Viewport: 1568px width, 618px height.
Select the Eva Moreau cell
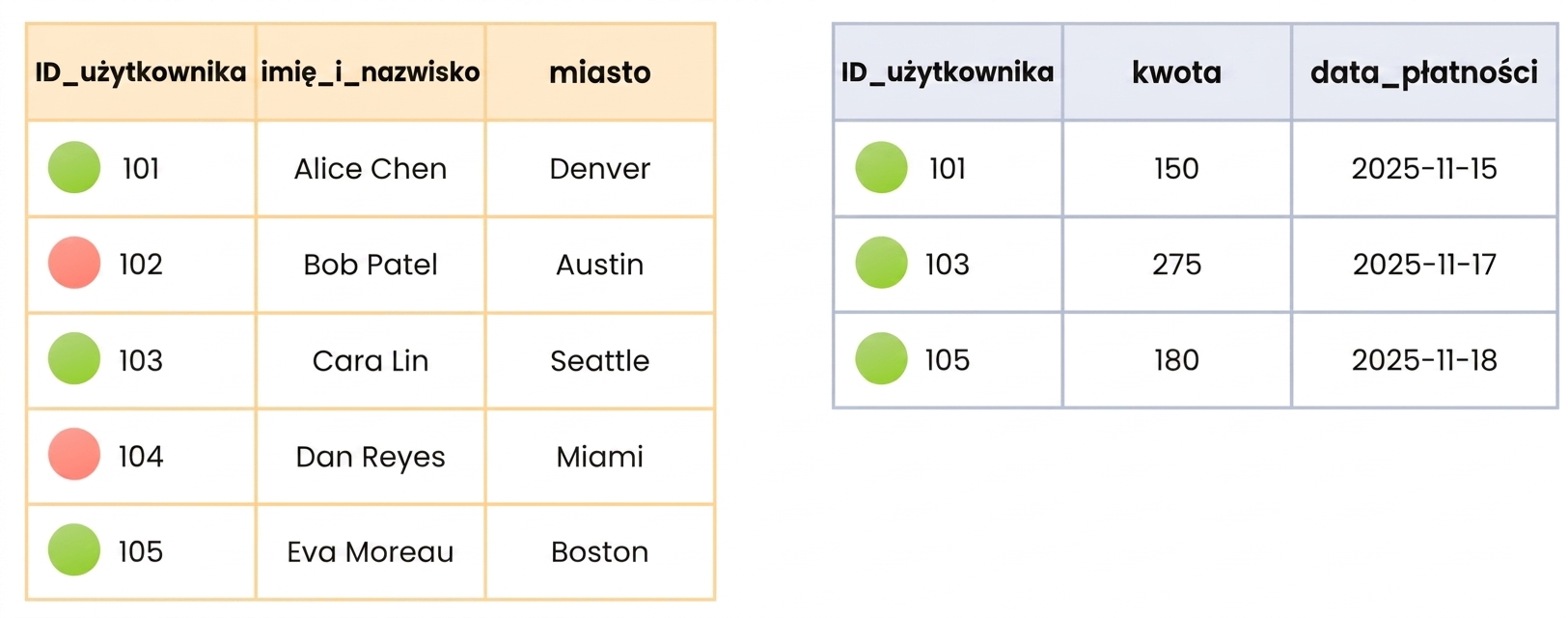point(371,551)
